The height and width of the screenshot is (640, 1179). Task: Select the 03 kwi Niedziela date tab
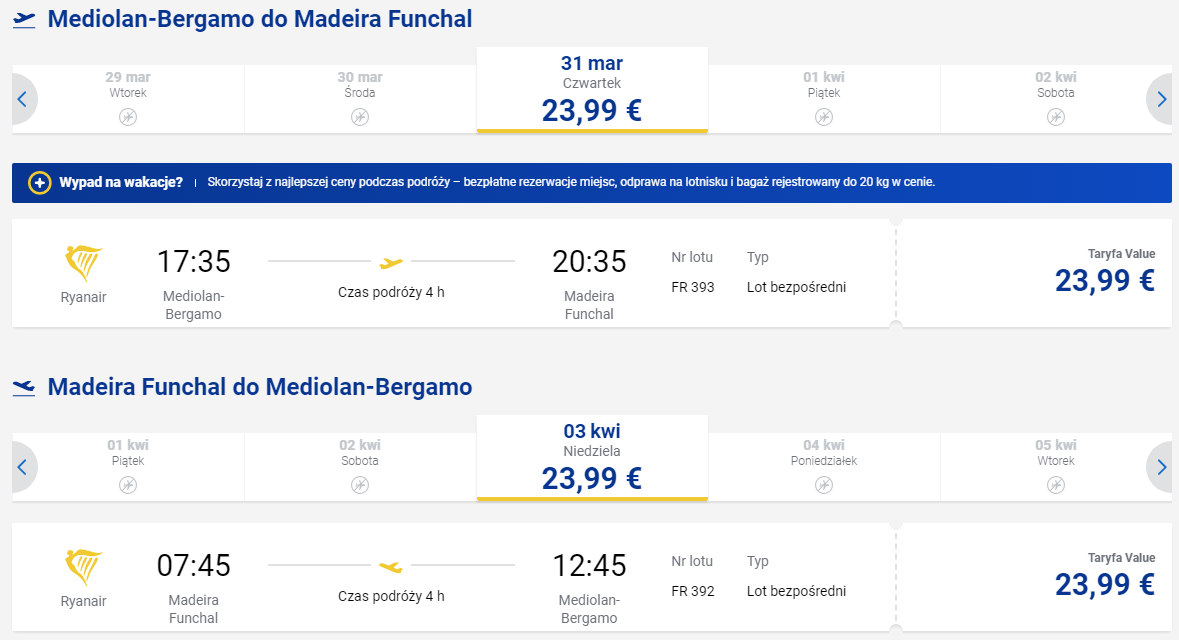592,458
